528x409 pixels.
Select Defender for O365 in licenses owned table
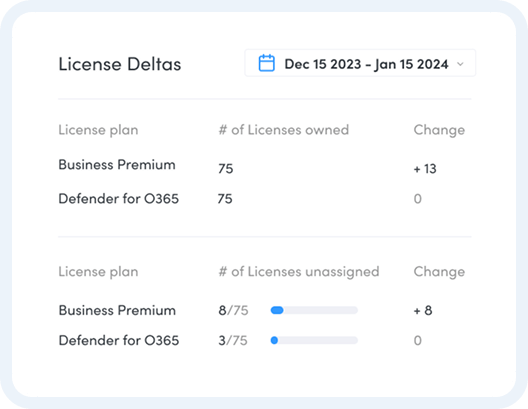[x=119, y=199]
